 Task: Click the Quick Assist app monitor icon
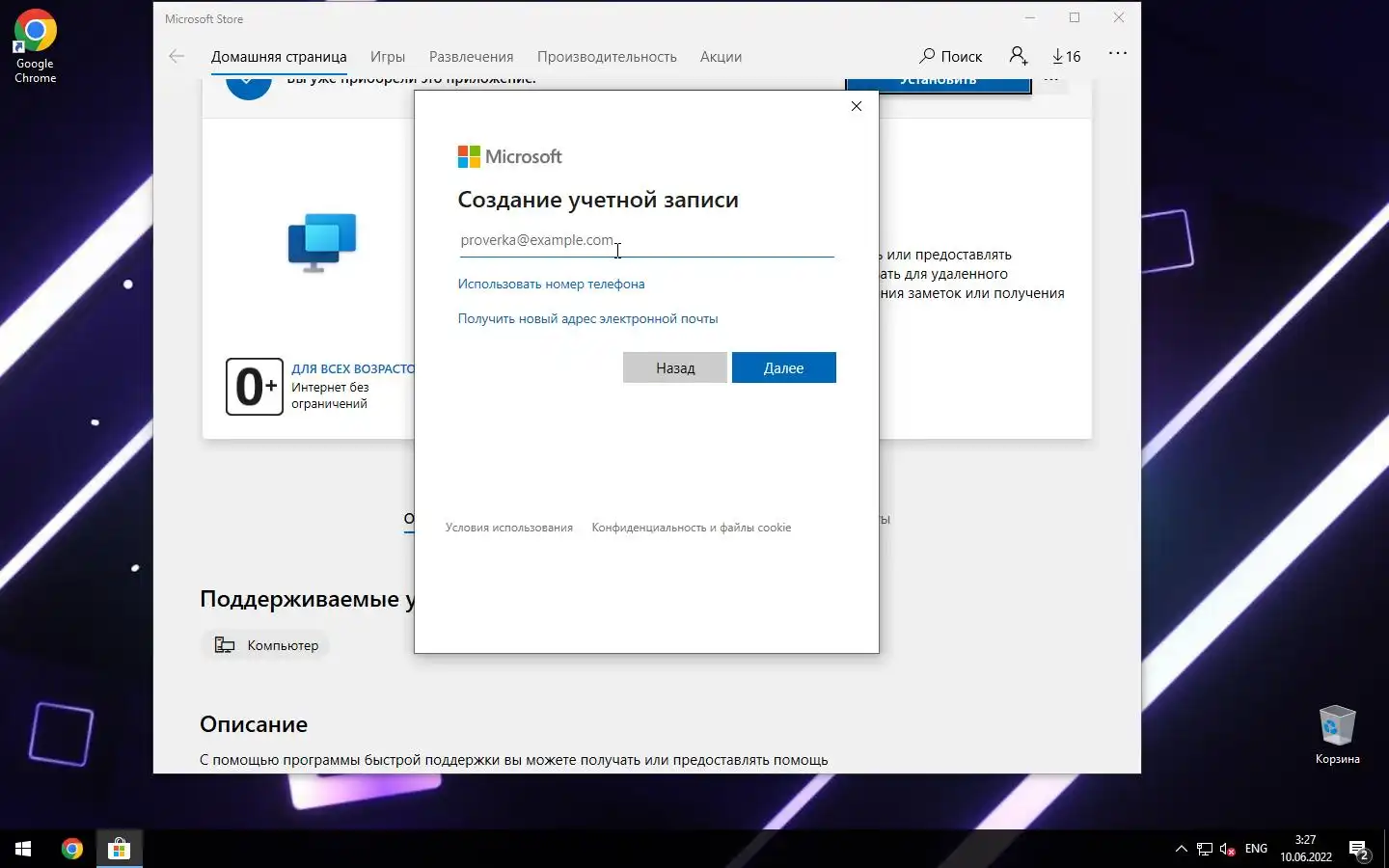(322, 242)
